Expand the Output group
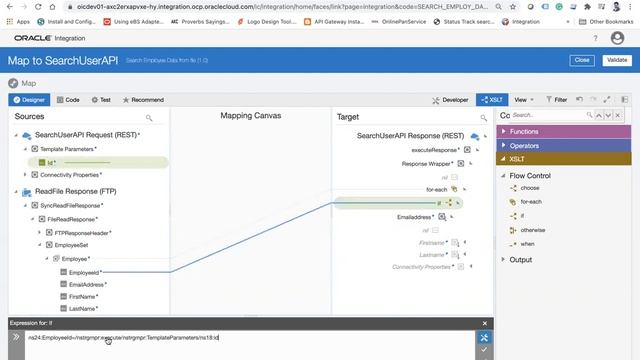The height and width of the screenshot is (360, 640). click(x=503, y=260)
